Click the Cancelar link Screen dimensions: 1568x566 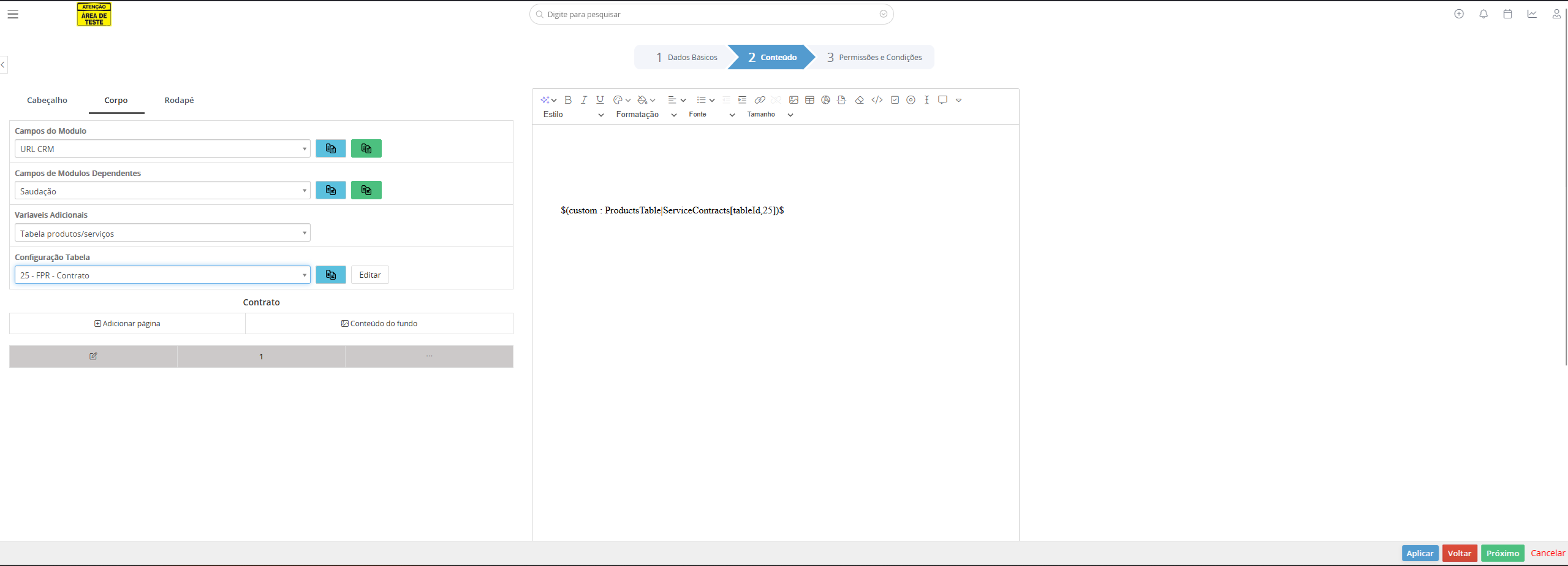point(1548,553)
